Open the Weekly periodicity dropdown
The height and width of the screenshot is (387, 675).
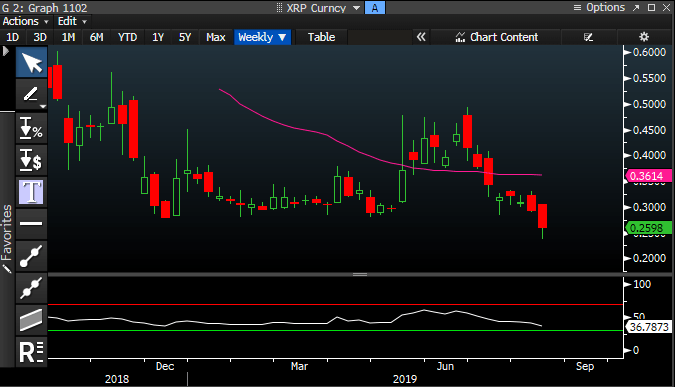262,37
